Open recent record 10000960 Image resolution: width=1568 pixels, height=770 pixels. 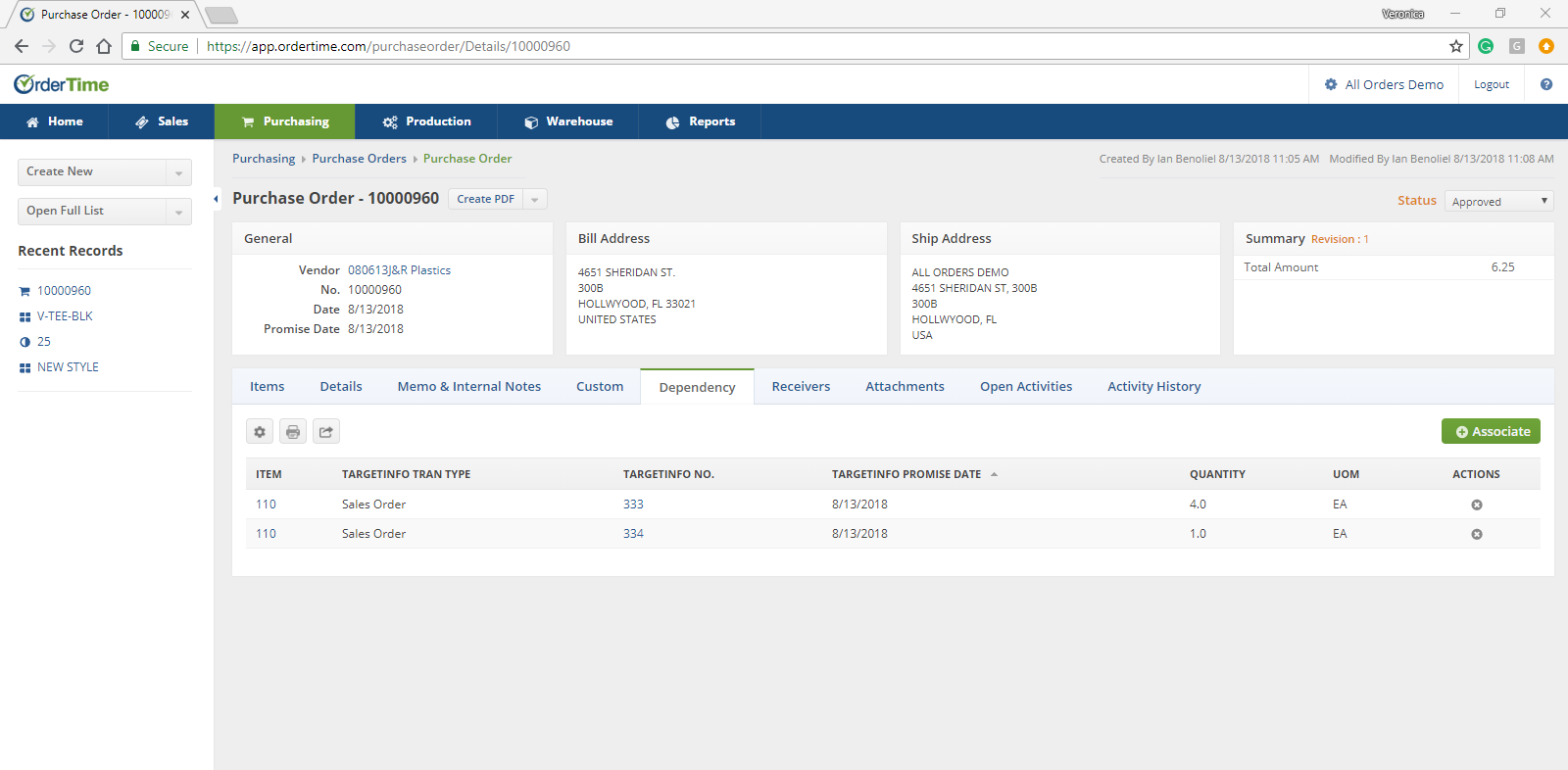[64, 291]
